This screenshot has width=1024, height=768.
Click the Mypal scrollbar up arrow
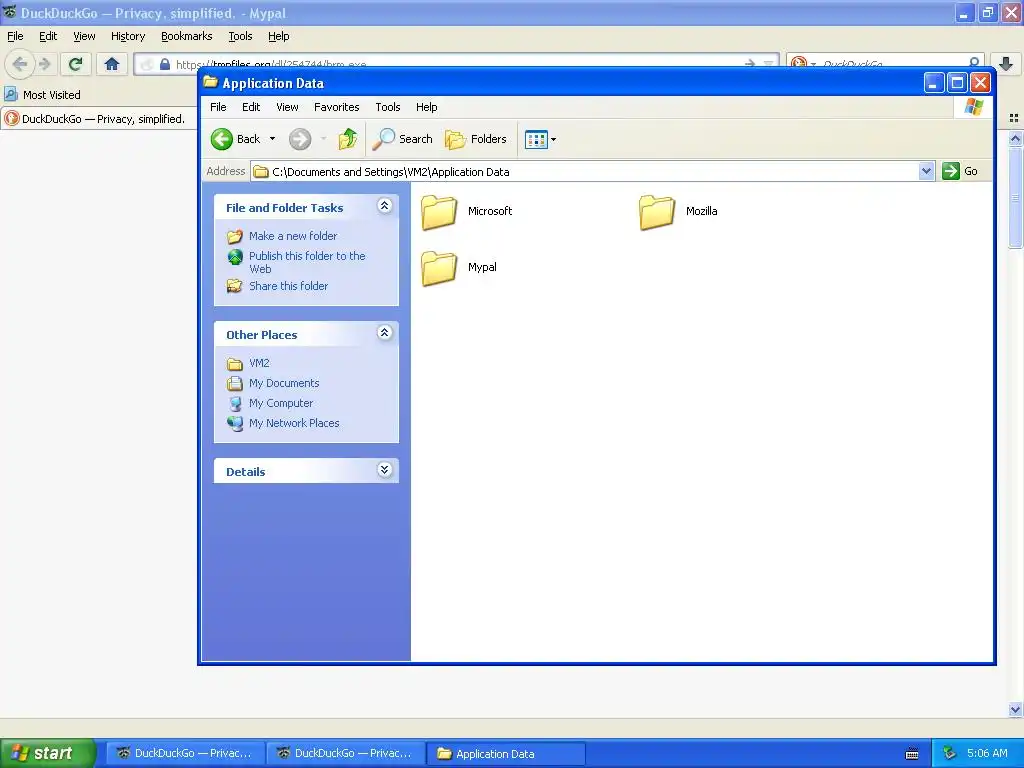(1015, 138)
